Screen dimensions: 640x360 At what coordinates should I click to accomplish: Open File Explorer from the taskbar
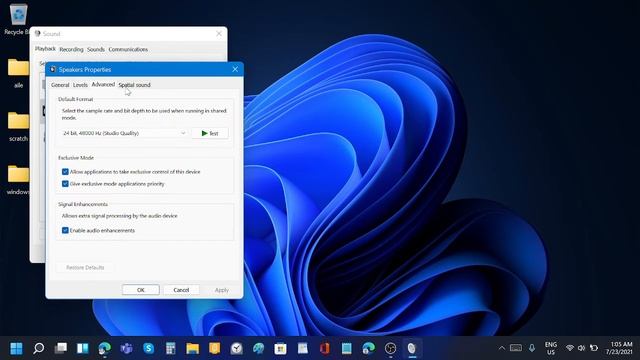[193, 348]
